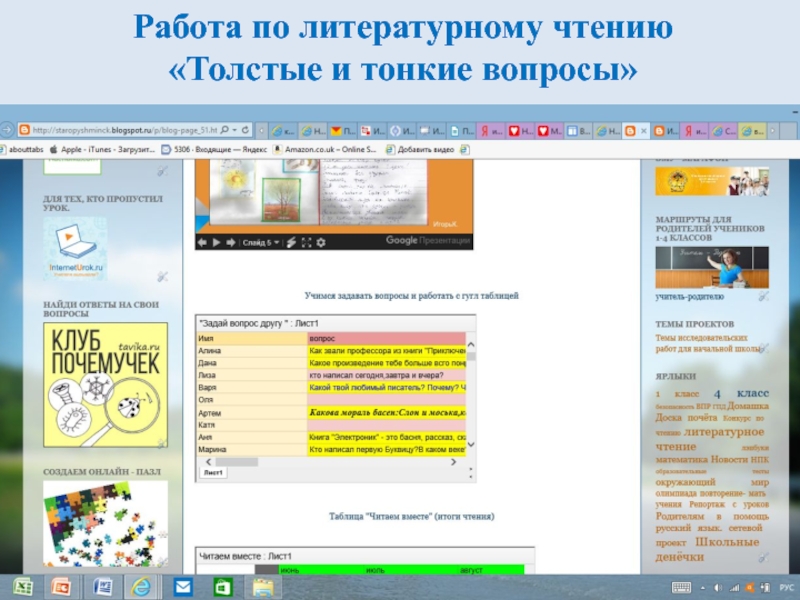Viewport: 800px width, 600px height.
Task: Click the 'учитель-родителю' link
Action: tap(689, 296)
